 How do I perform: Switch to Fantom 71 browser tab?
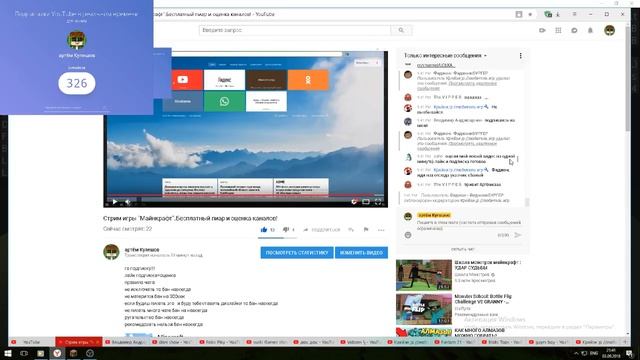point(456,342)
